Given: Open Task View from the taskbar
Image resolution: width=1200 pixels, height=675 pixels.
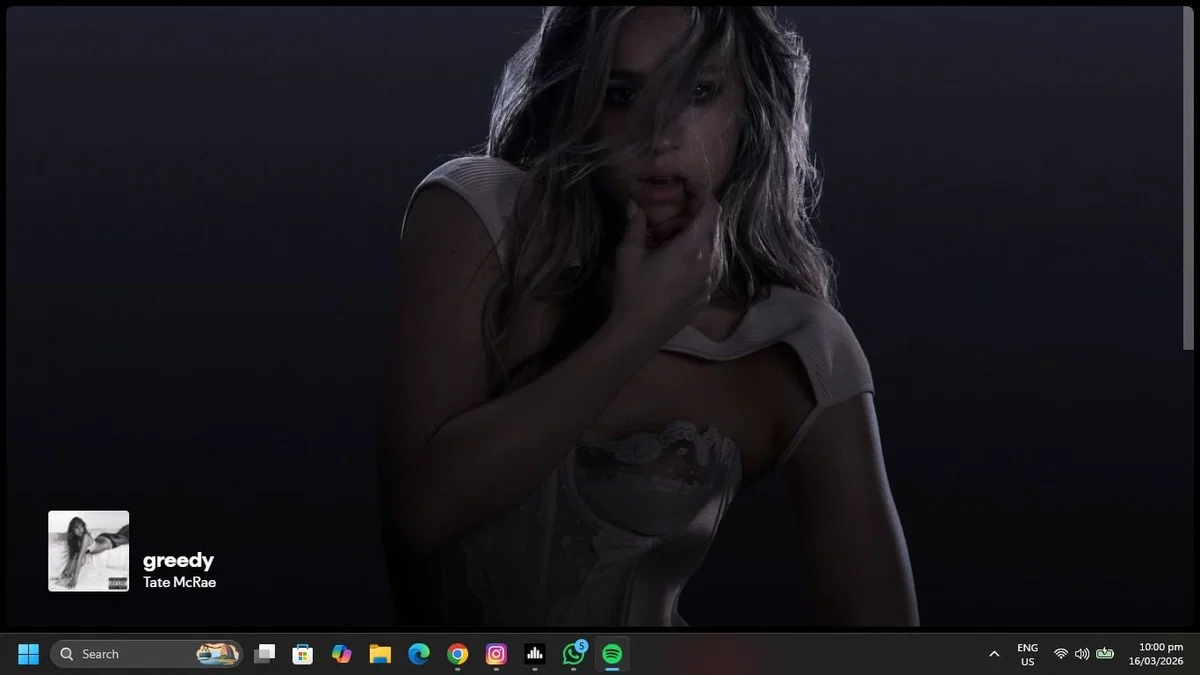Looking at the screenshot, I should (264, 654).
